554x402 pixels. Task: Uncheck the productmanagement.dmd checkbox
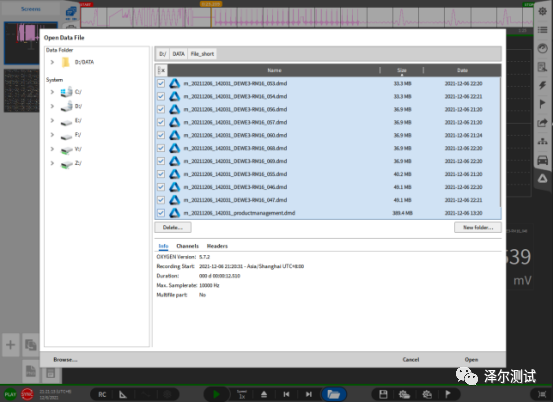tap(161, 213)
